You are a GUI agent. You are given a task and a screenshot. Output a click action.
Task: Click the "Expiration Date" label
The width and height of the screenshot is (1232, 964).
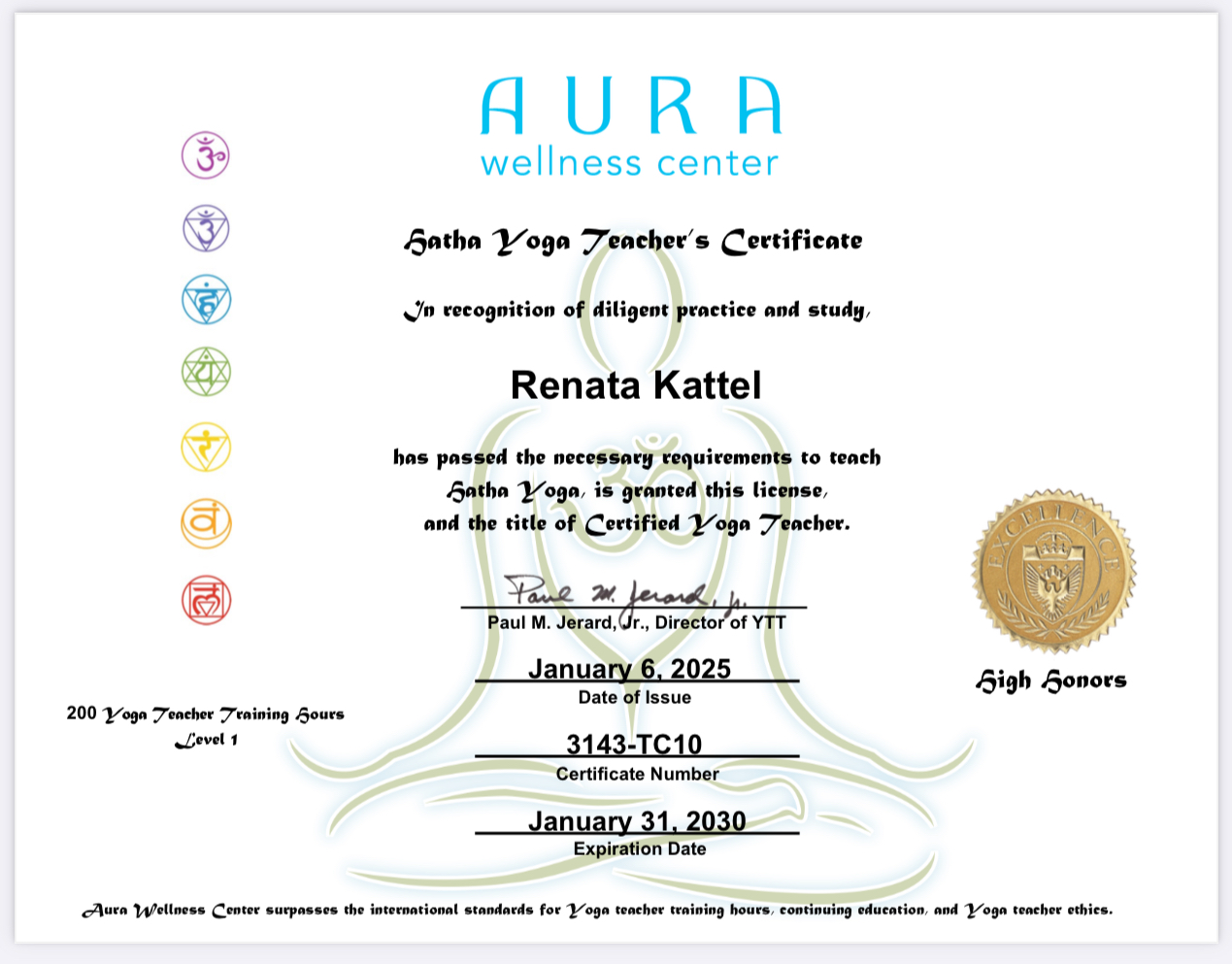pos(640,848)
